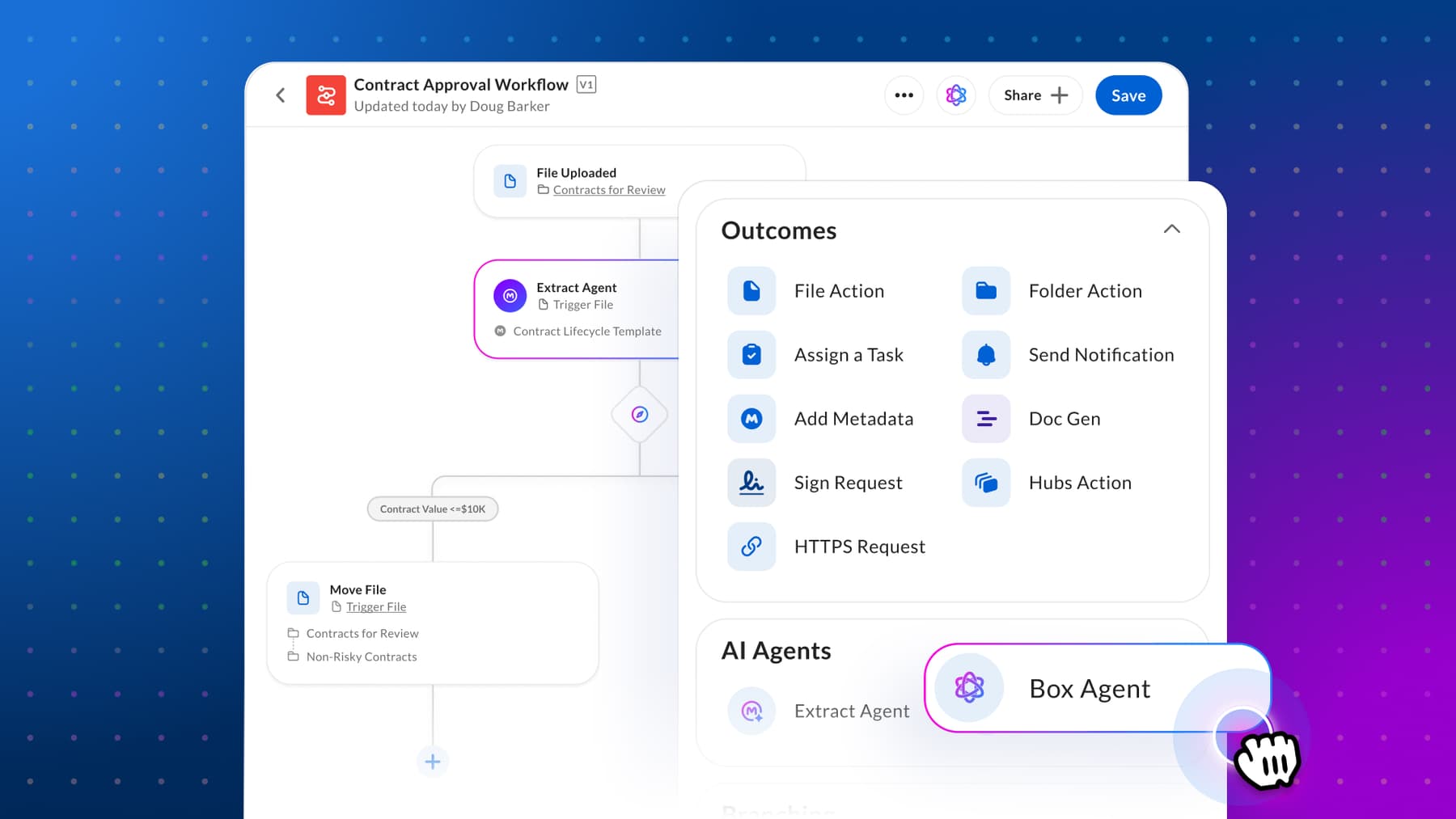Choose the Folder Action icon
This screenshot has width=1456, height=819.
click(986, 291)
